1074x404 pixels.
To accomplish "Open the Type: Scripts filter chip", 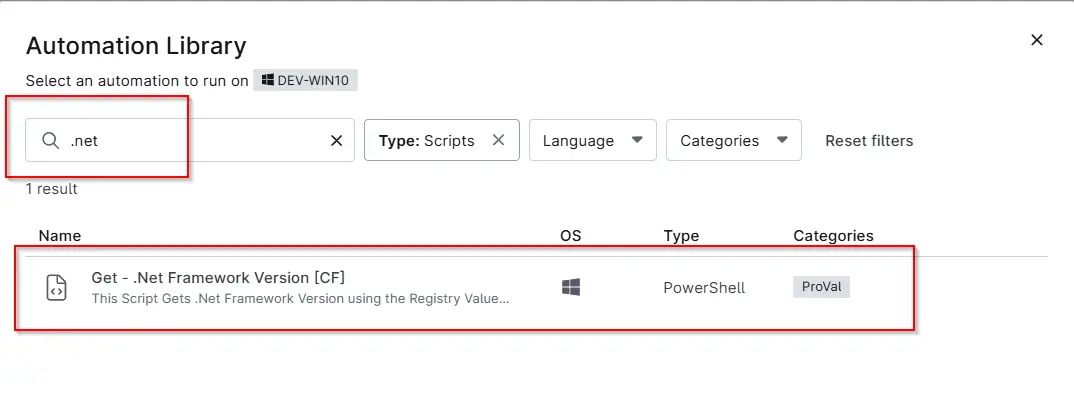I will pos(427,140).
